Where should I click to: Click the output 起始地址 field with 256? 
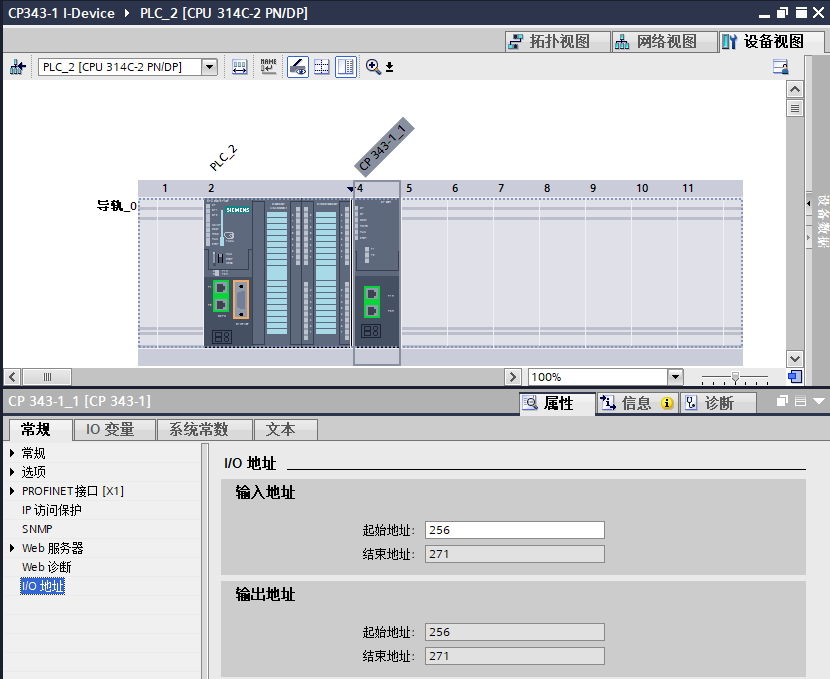(x=515, y=632)
